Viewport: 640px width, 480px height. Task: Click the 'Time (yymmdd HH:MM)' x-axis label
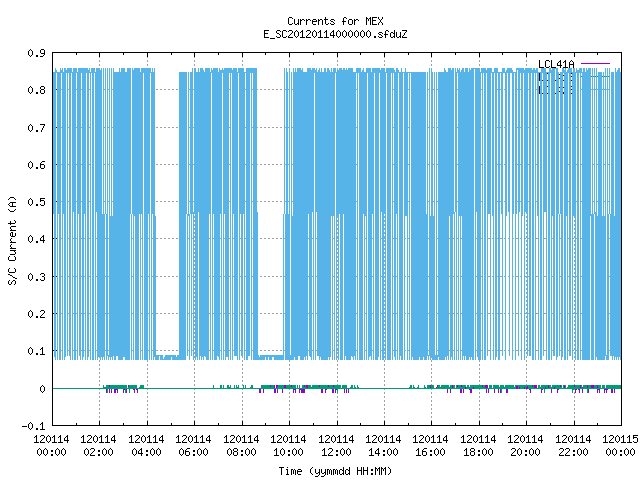(335, 471)
